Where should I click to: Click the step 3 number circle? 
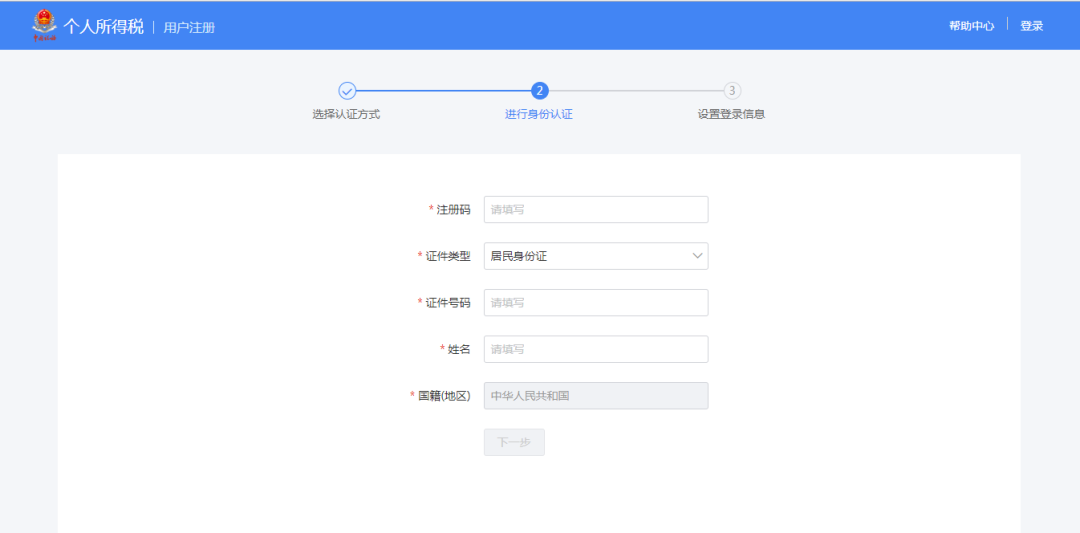click(x=732, y=91)
